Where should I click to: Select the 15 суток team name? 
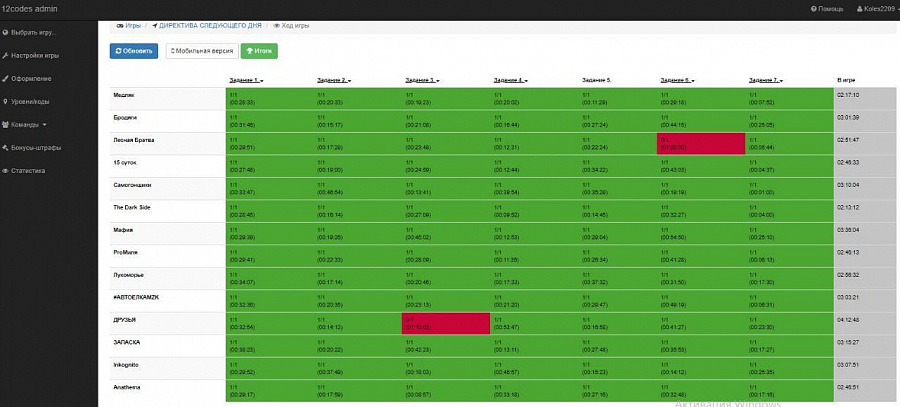125,162
